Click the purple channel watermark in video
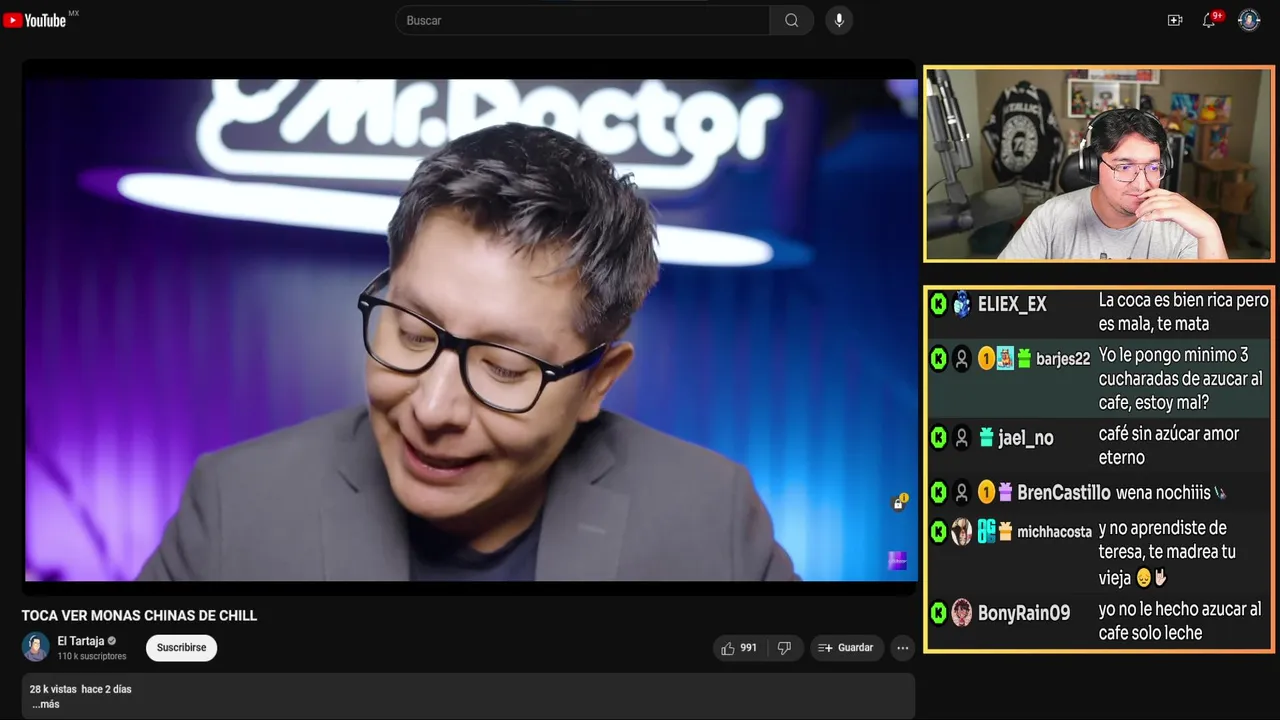 click(898, 561)
